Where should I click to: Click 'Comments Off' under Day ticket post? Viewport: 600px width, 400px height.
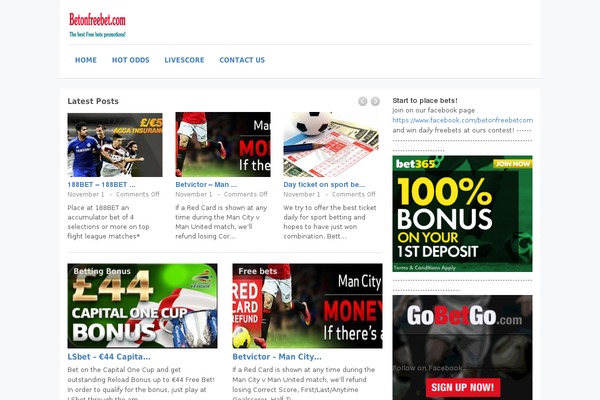tap(354, 194)
